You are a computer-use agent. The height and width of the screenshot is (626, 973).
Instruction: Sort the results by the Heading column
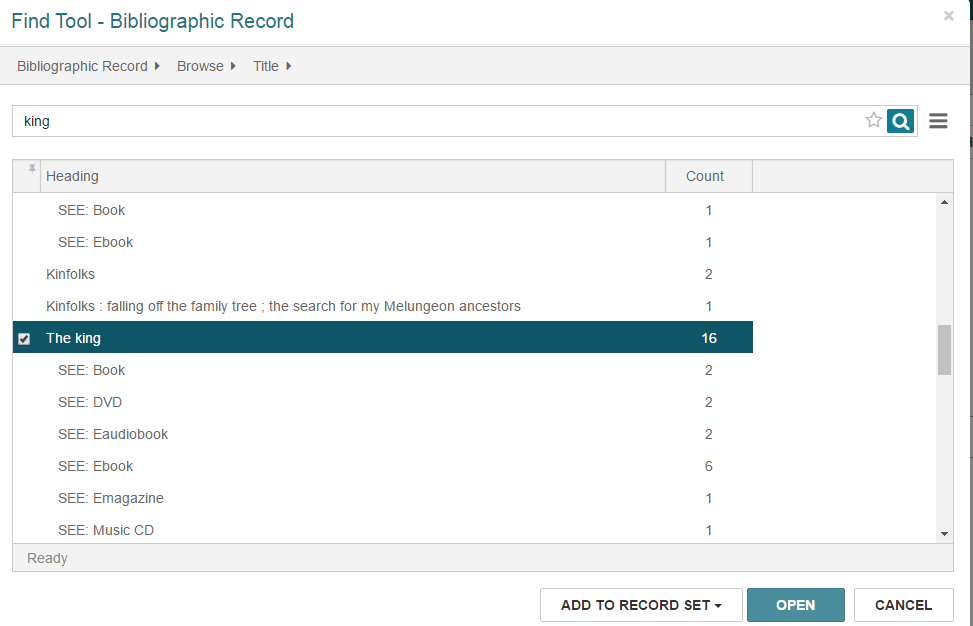pyautogui.click(x=353, y=176)
